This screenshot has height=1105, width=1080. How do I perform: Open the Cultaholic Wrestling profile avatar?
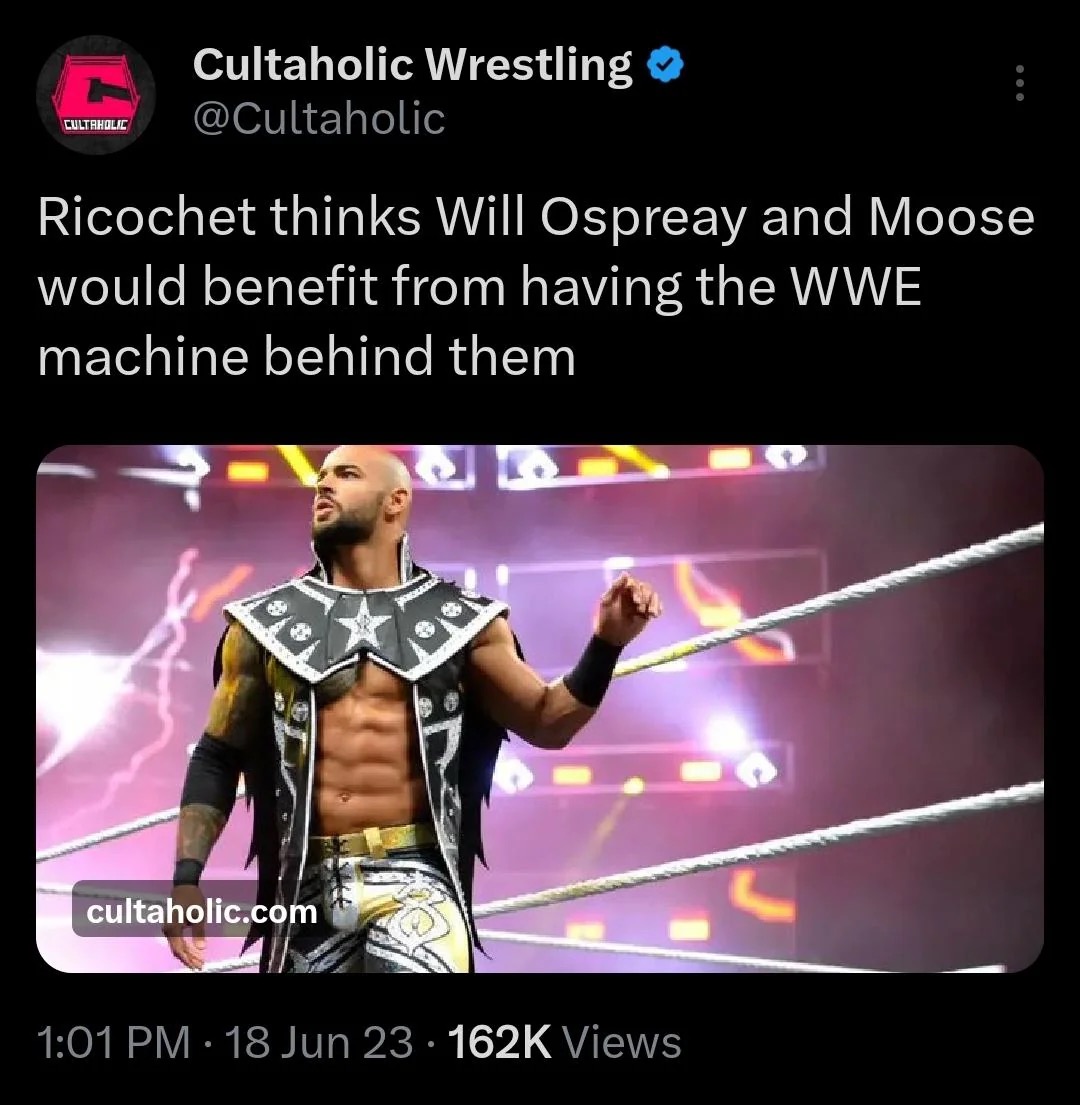(x=96, y=94)
